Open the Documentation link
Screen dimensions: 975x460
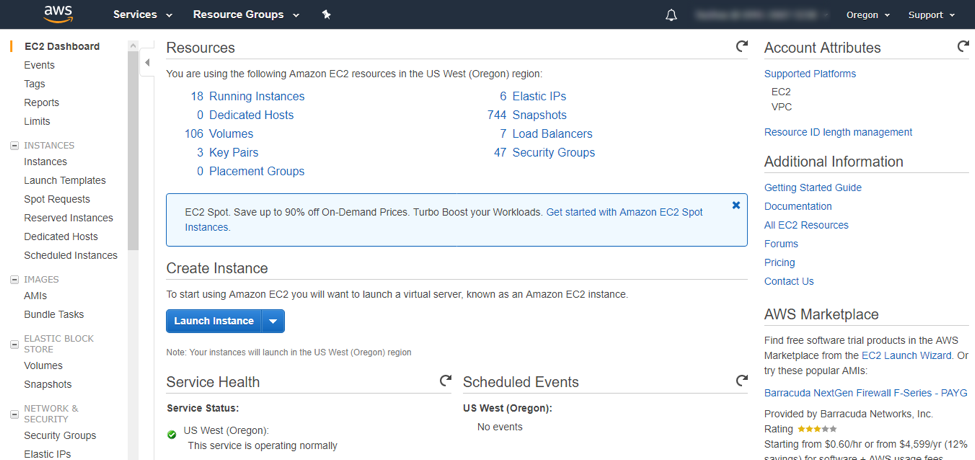click(x=798, y=206)
